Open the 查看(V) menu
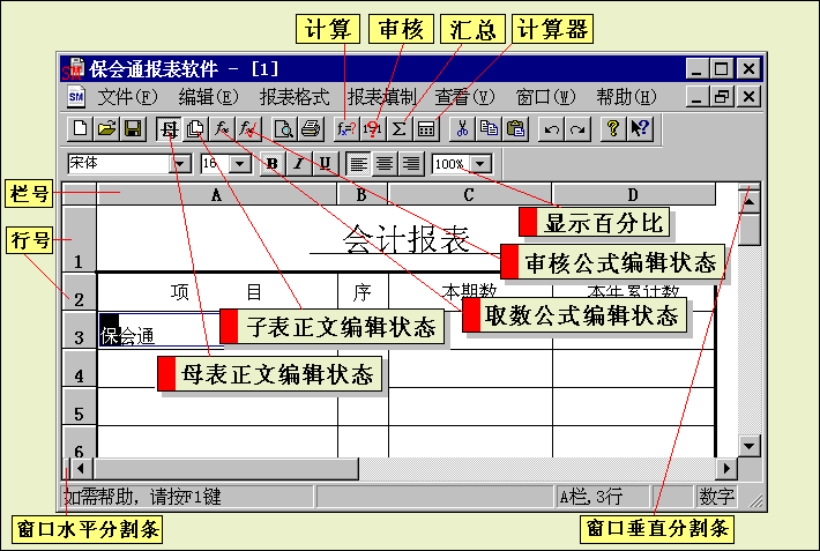Viewport: 820px width, 551px height. pyautogui.click(x=464, y=97)
